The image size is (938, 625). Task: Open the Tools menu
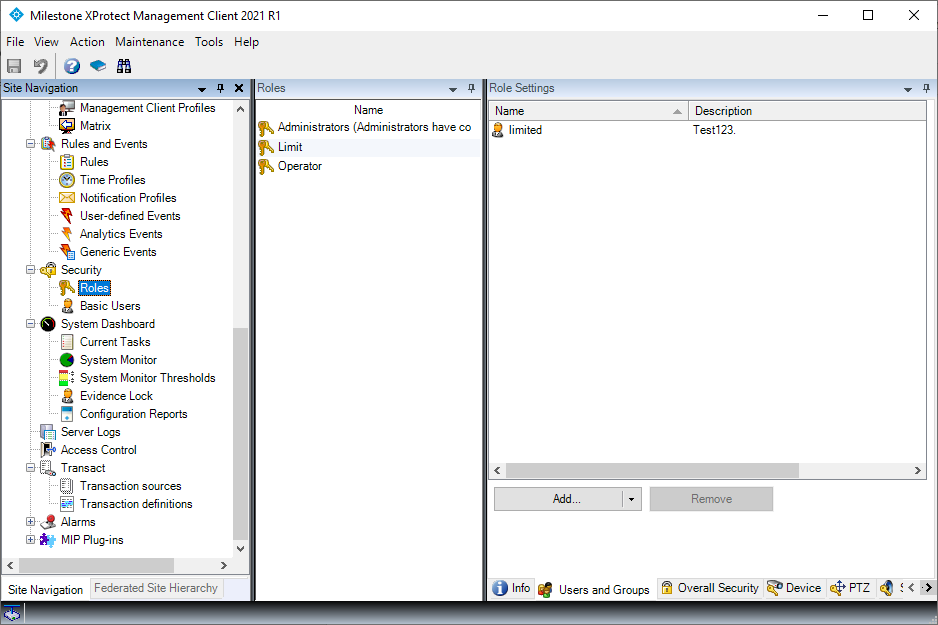click(x=209, y=42)
